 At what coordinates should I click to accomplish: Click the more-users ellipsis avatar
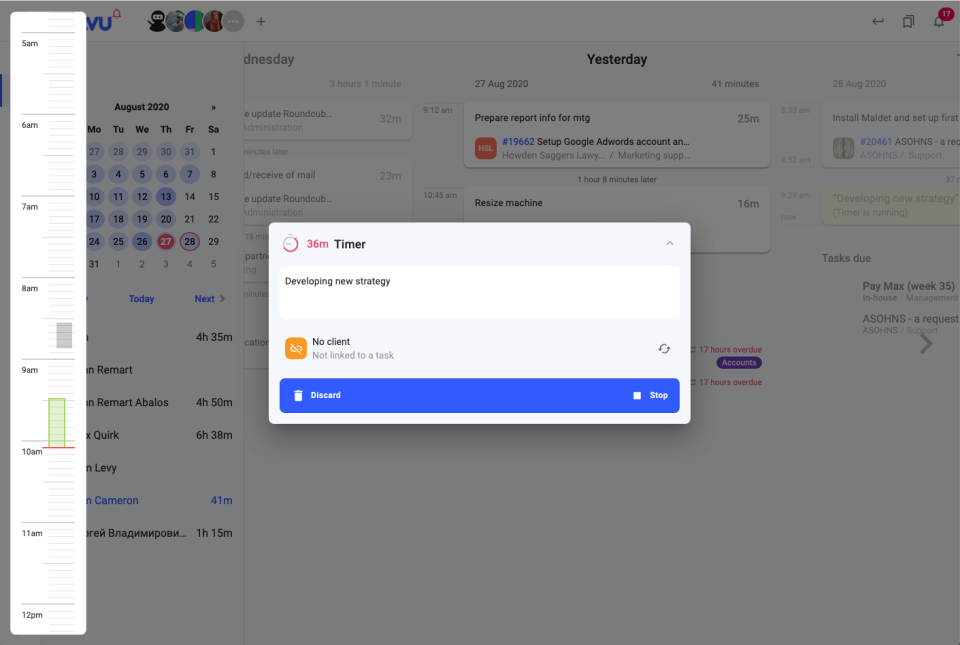[x=233, y=21]
